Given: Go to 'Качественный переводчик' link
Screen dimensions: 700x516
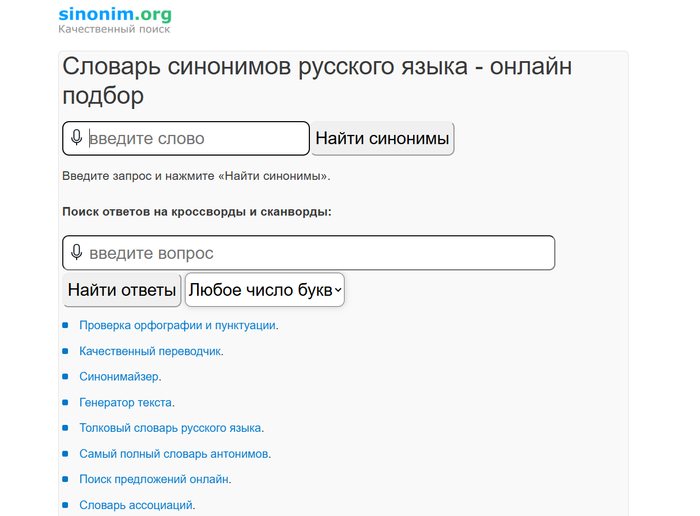Looking at the screenshot, I should pos(151,351).
